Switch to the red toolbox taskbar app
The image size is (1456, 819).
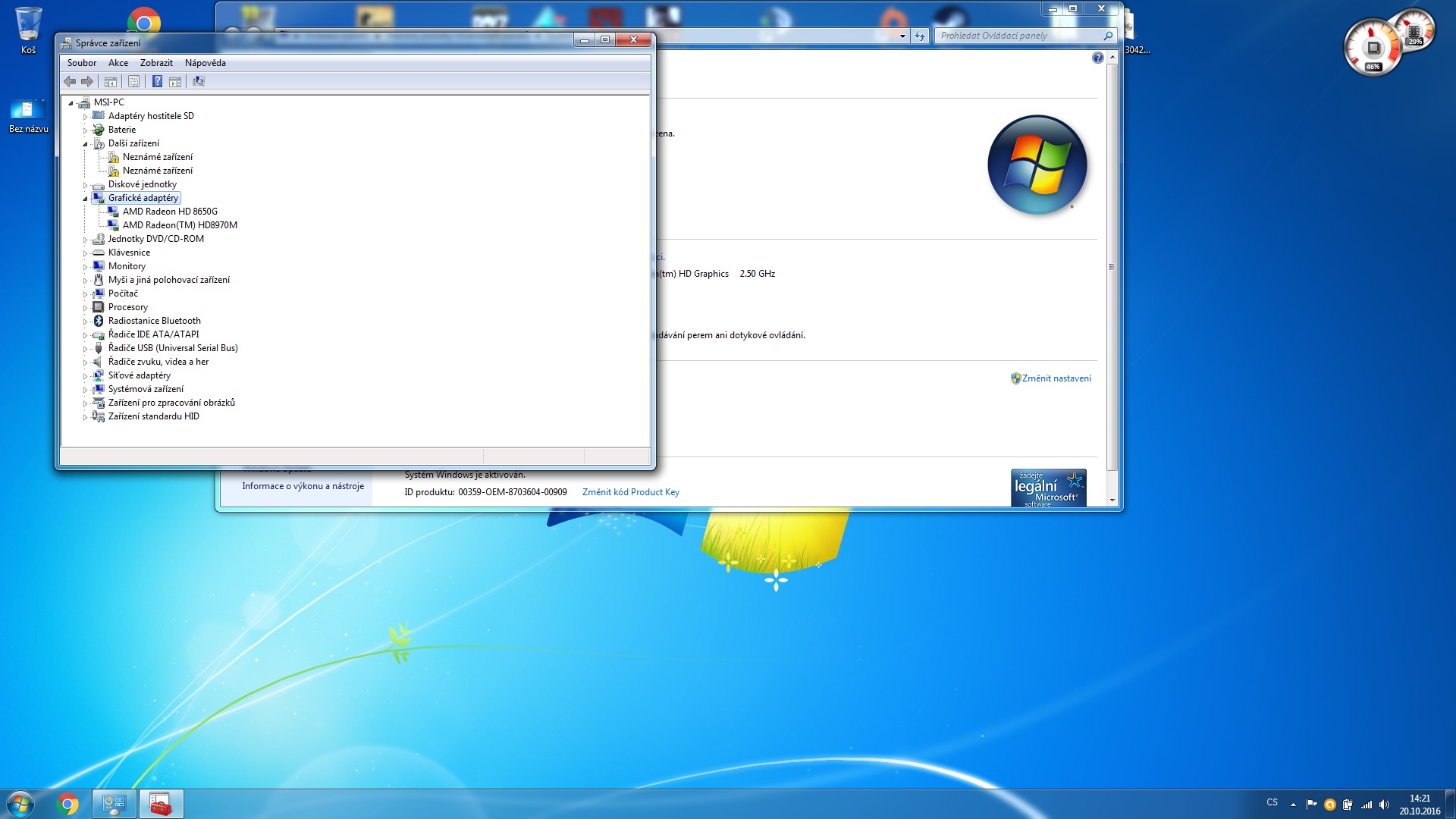pos(161,804)
